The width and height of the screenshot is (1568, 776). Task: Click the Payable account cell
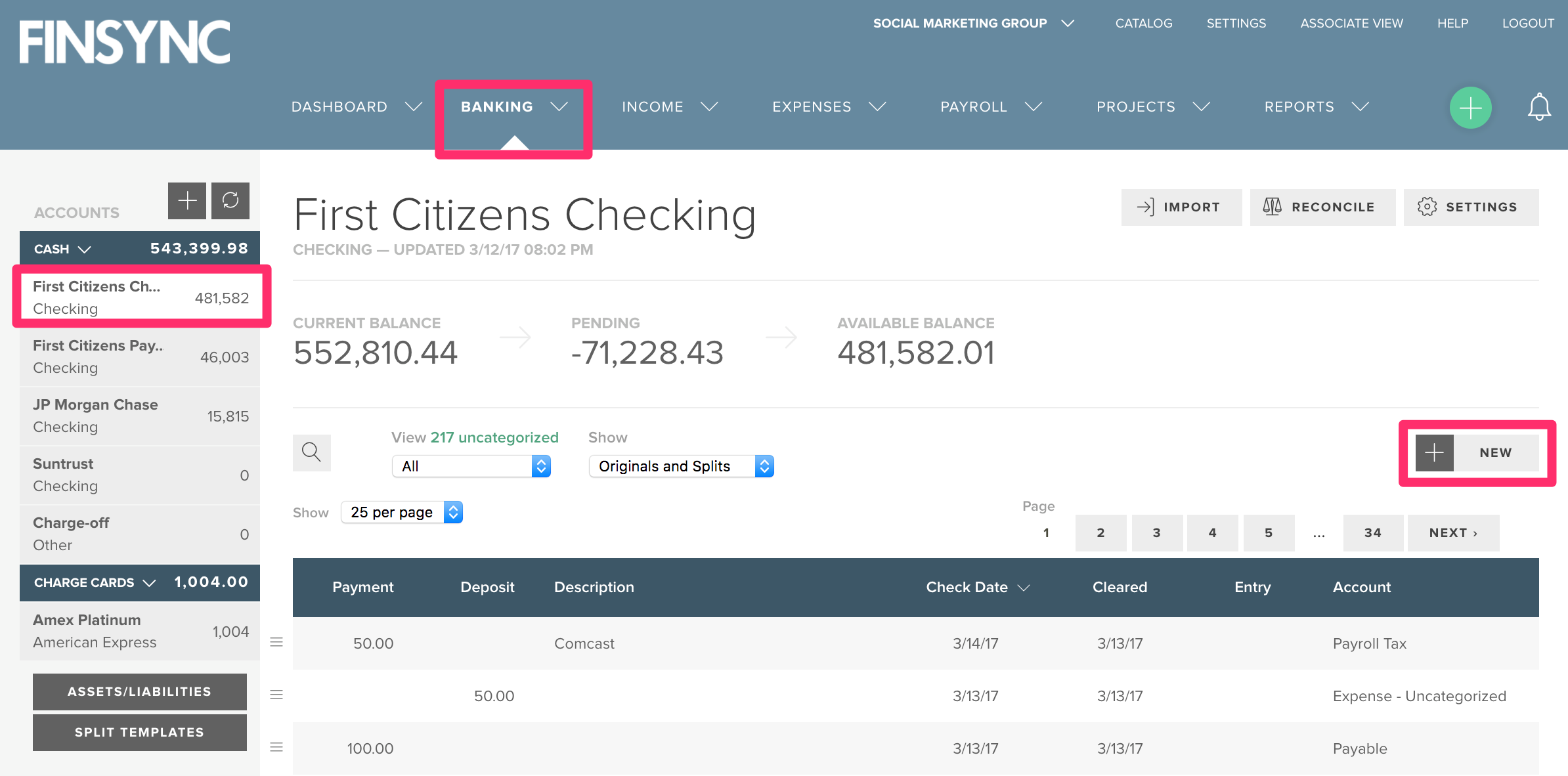pos(1359,748)
